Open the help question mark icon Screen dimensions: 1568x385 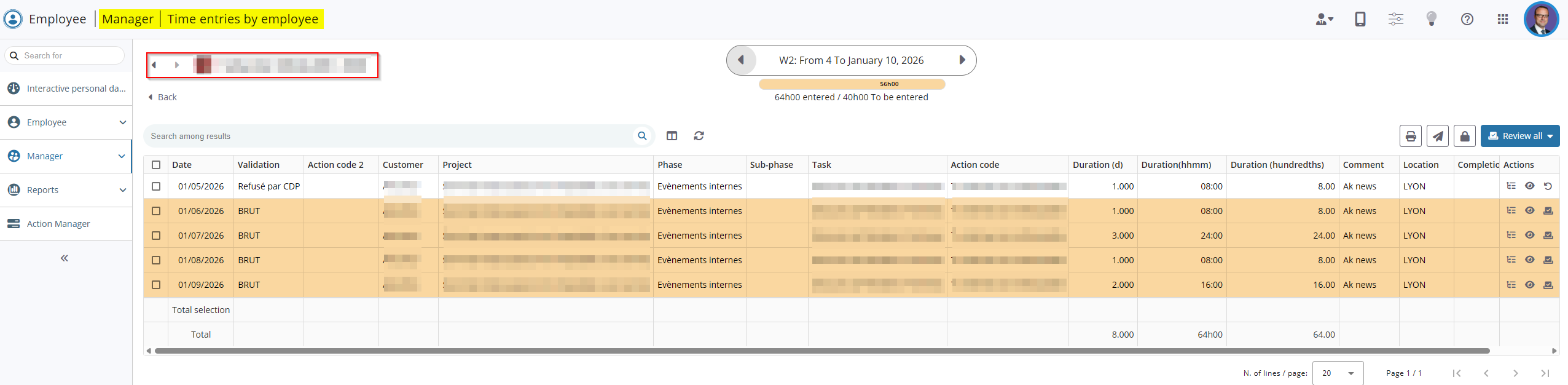click(x=1467, y=19)
